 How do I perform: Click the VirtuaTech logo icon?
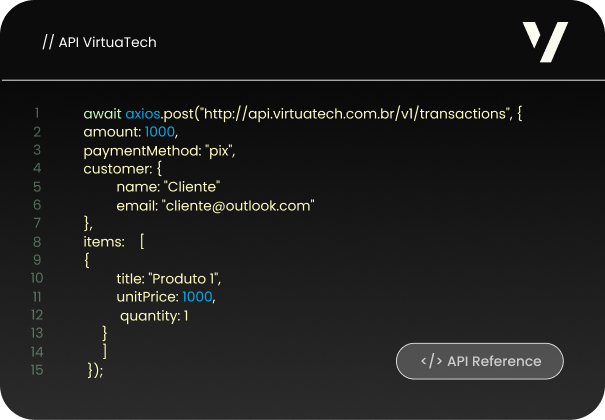[x=545, y=42]
